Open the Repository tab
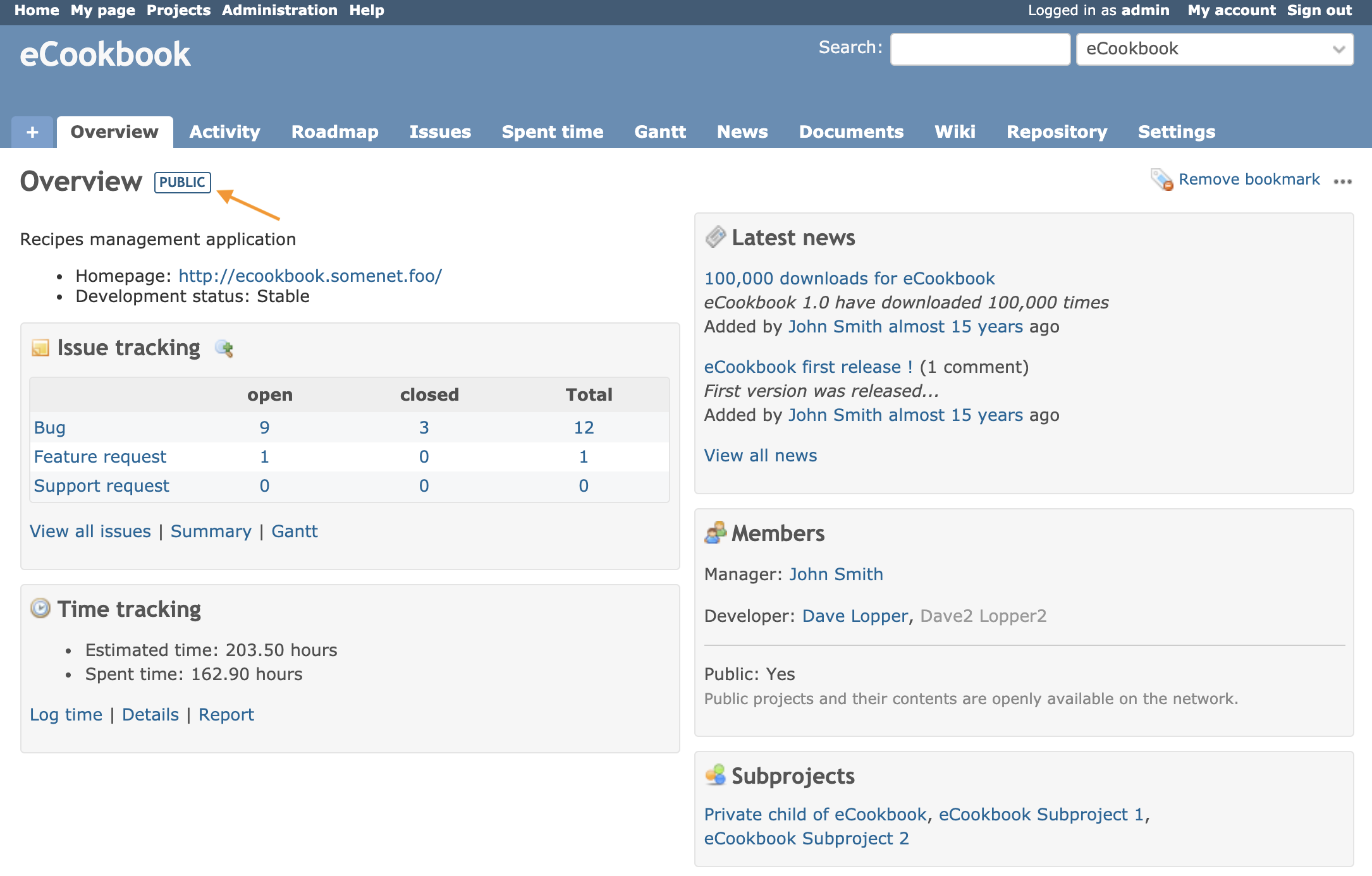This screenshot has height=876, width=1372. pos(1057,132)
